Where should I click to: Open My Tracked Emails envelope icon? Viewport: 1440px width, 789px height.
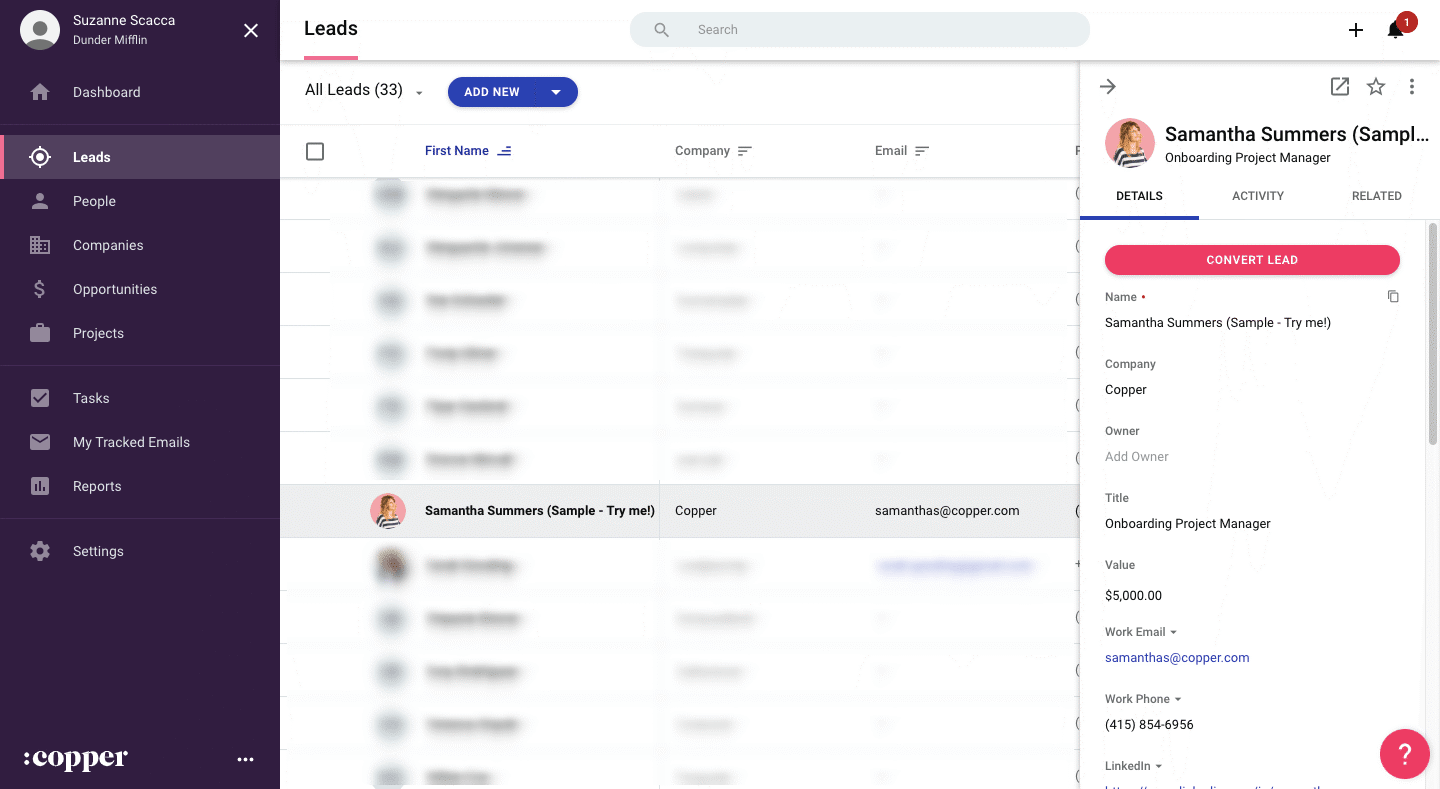(x=40, y=442)
